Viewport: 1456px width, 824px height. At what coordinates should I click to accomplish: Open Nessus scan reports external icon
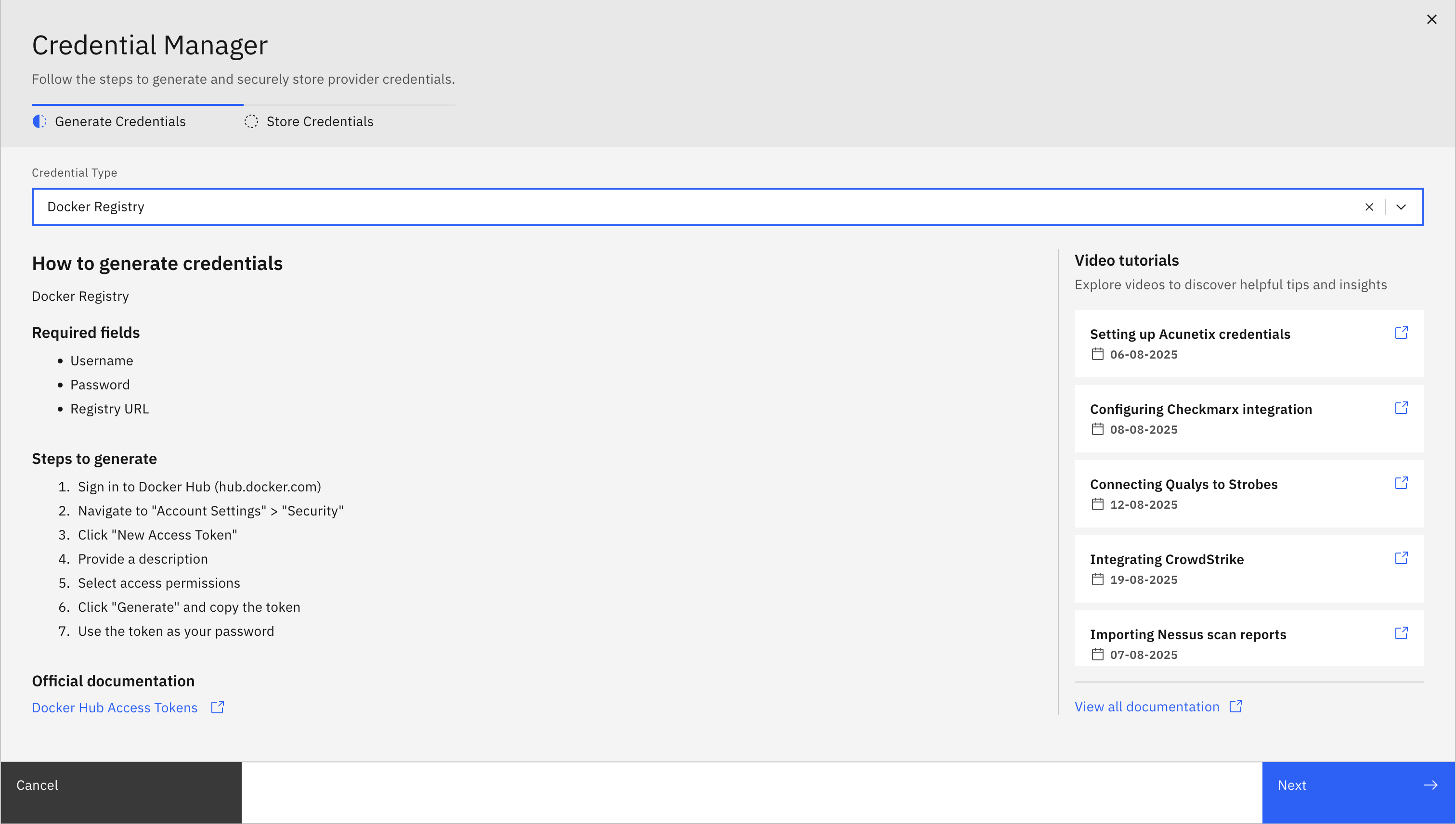click(1401, 633)
